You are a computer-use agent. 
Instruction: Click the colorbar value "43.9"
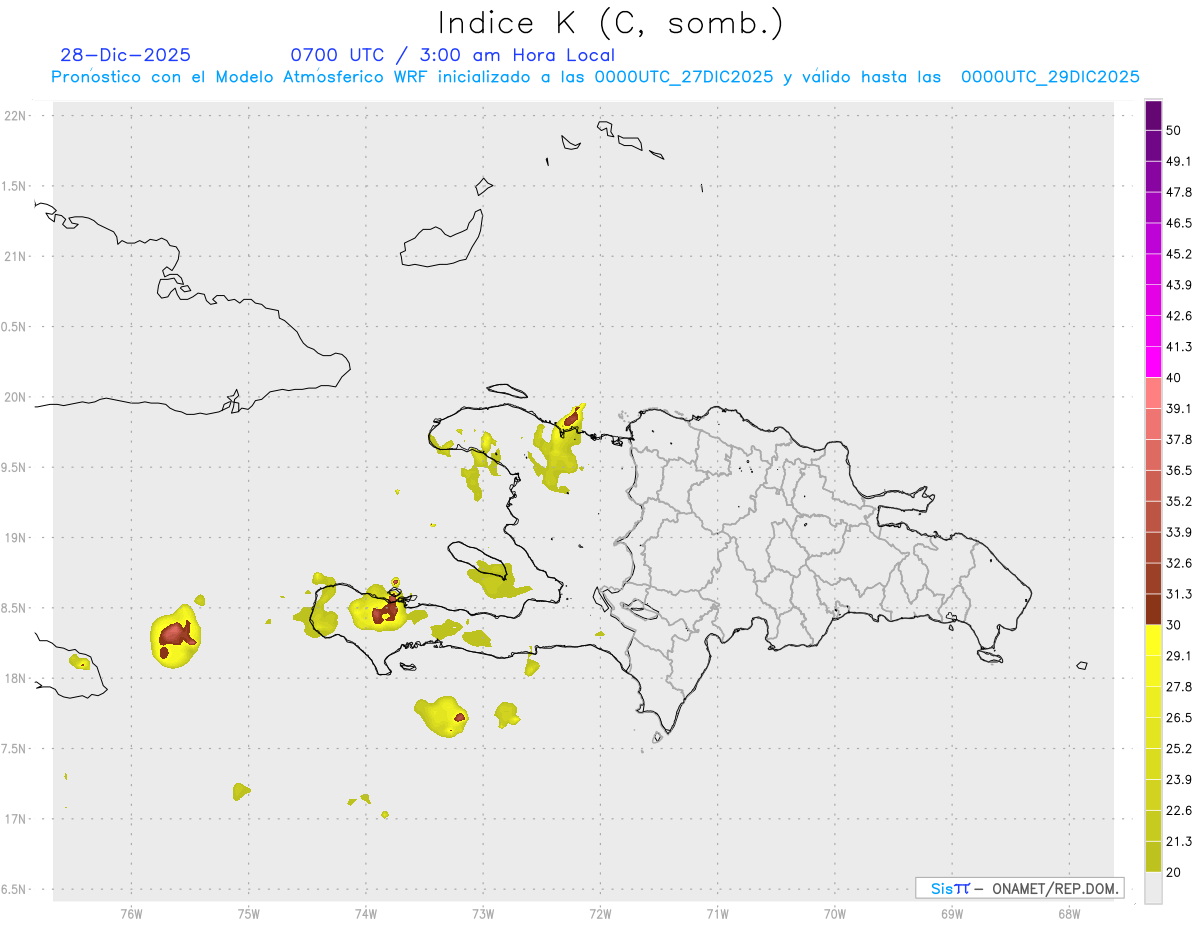[1178, 285]
